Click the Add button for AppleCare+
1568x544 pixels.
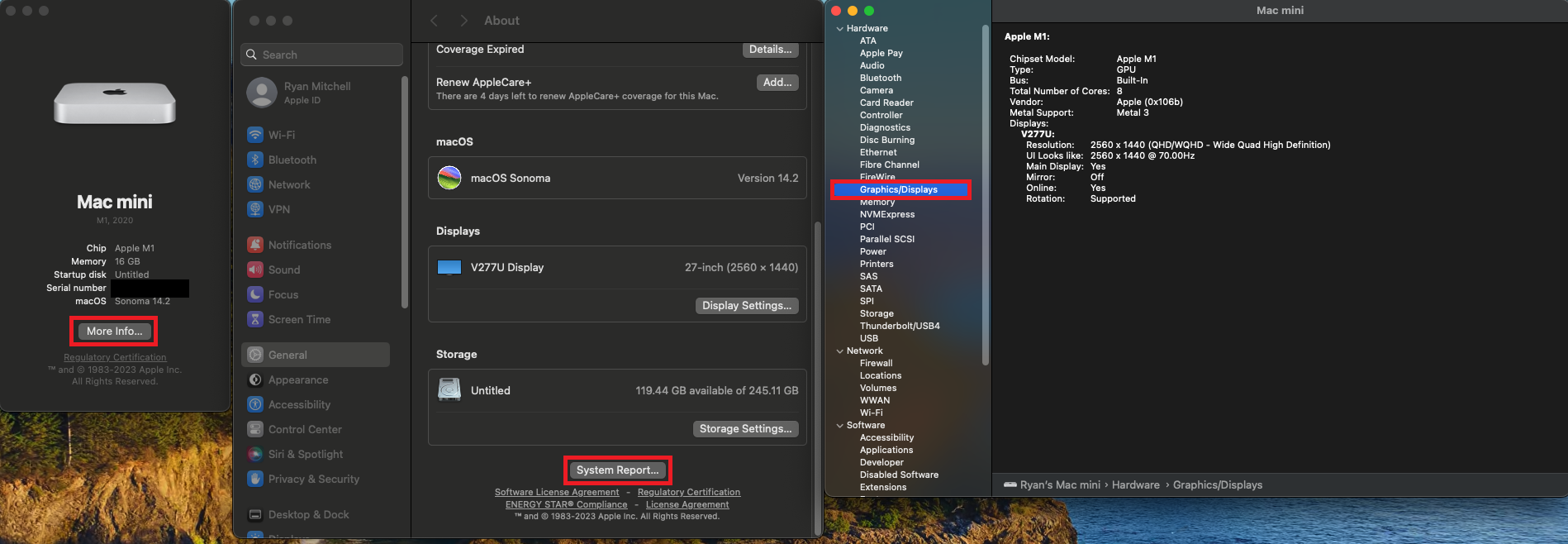coord(777,82)
